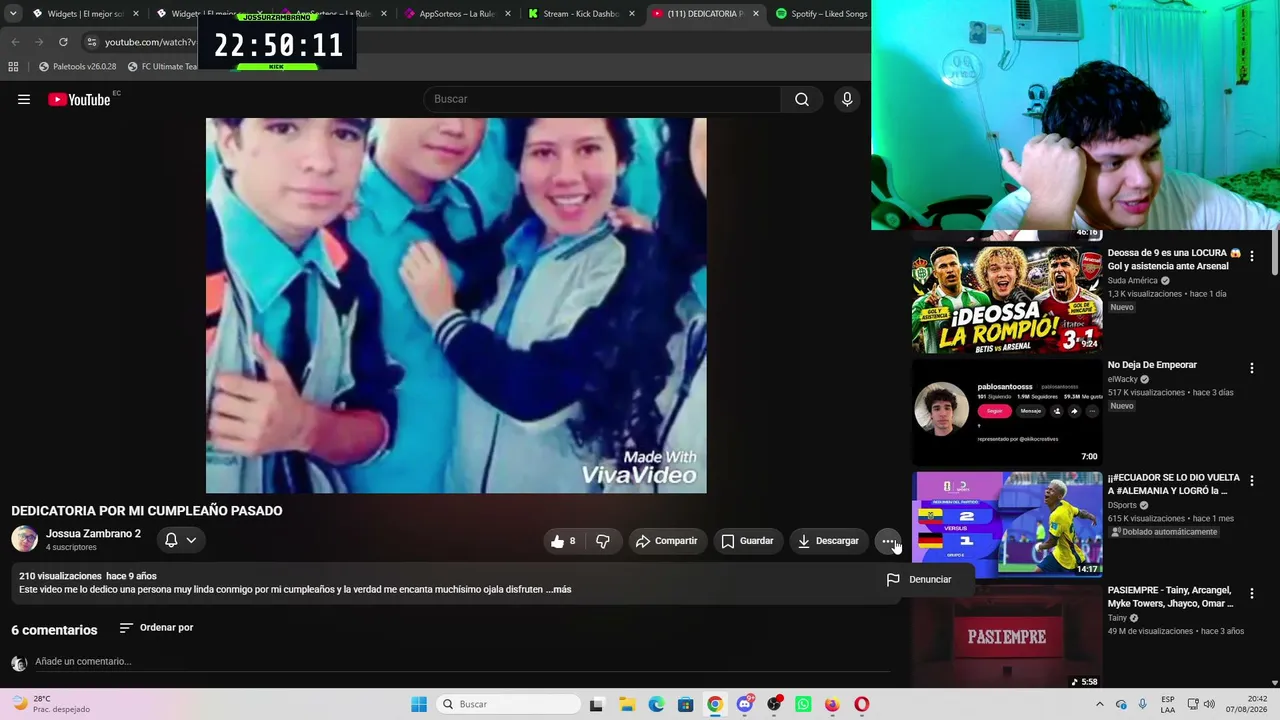Switch to OBS Studio on the taskbar
This screenshot has height=720, width=1280.
point(774,704)
